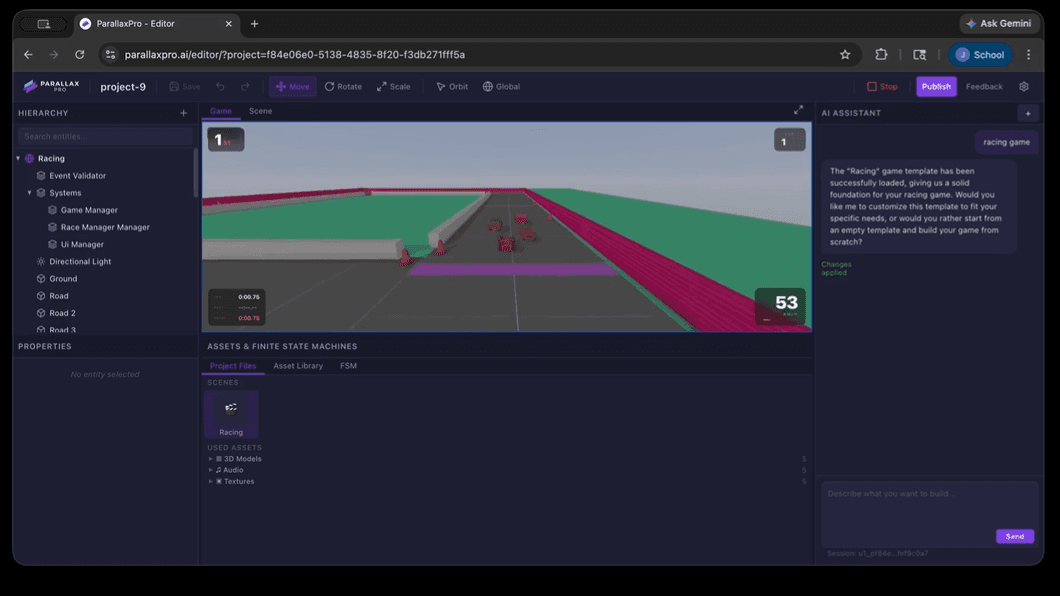Stop the running game preview
1060x596 pixels.
882,87
